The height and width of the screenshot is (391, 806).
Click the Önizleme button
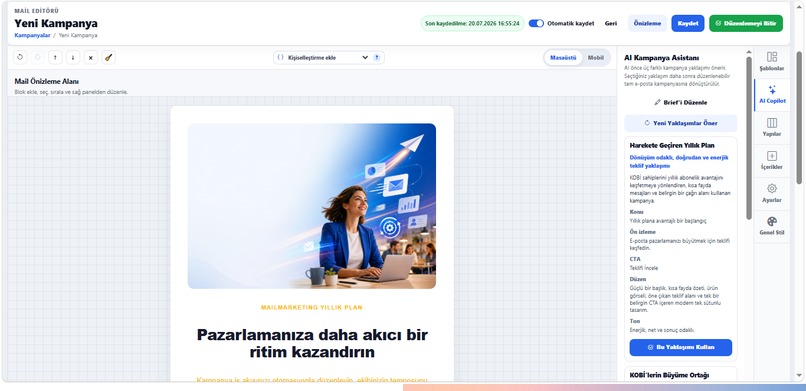pyautogui.click(x=647, y=24)
